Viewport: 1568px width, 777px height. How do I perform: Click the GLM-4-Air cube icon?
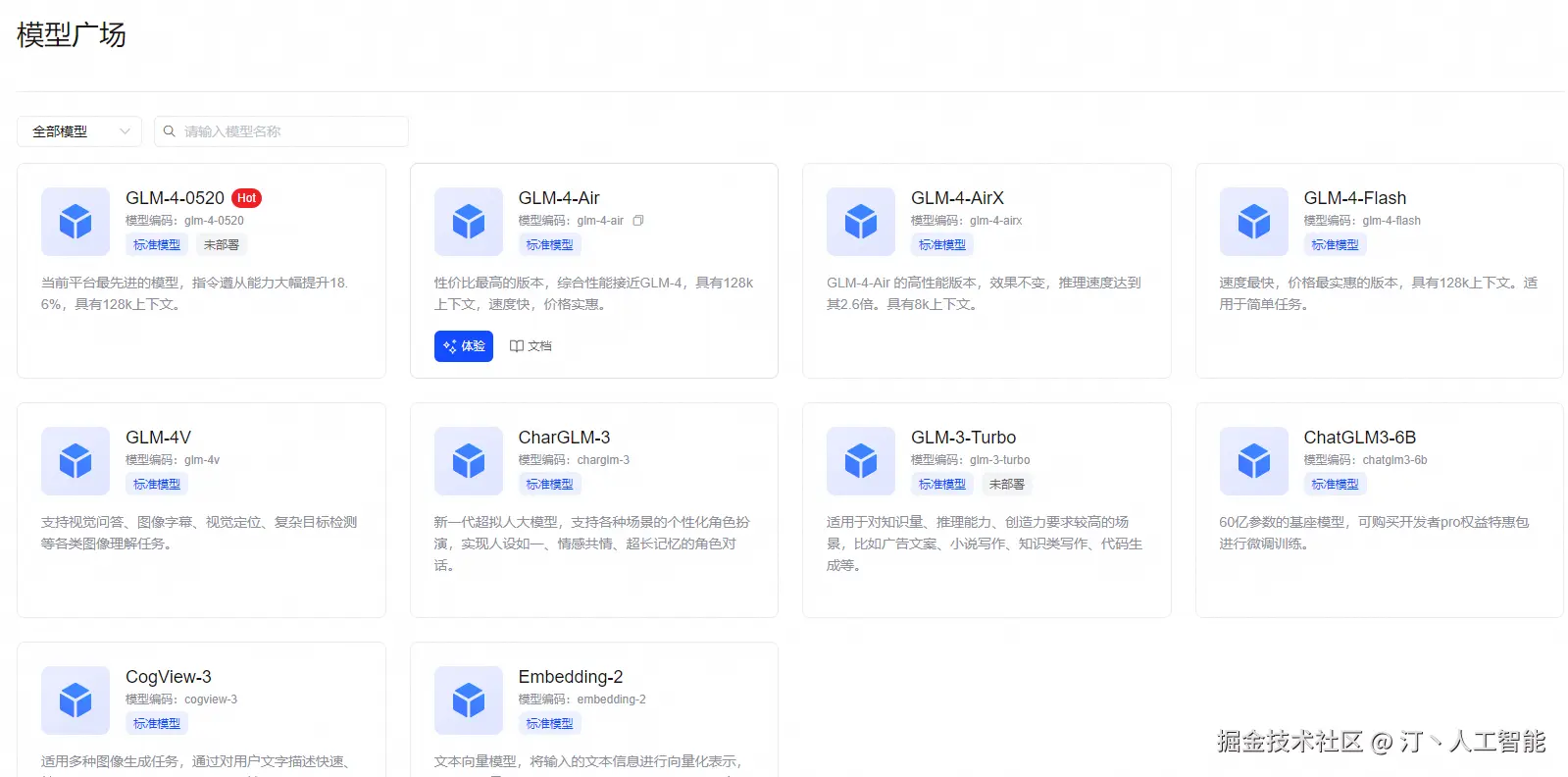tap(469, 222)
